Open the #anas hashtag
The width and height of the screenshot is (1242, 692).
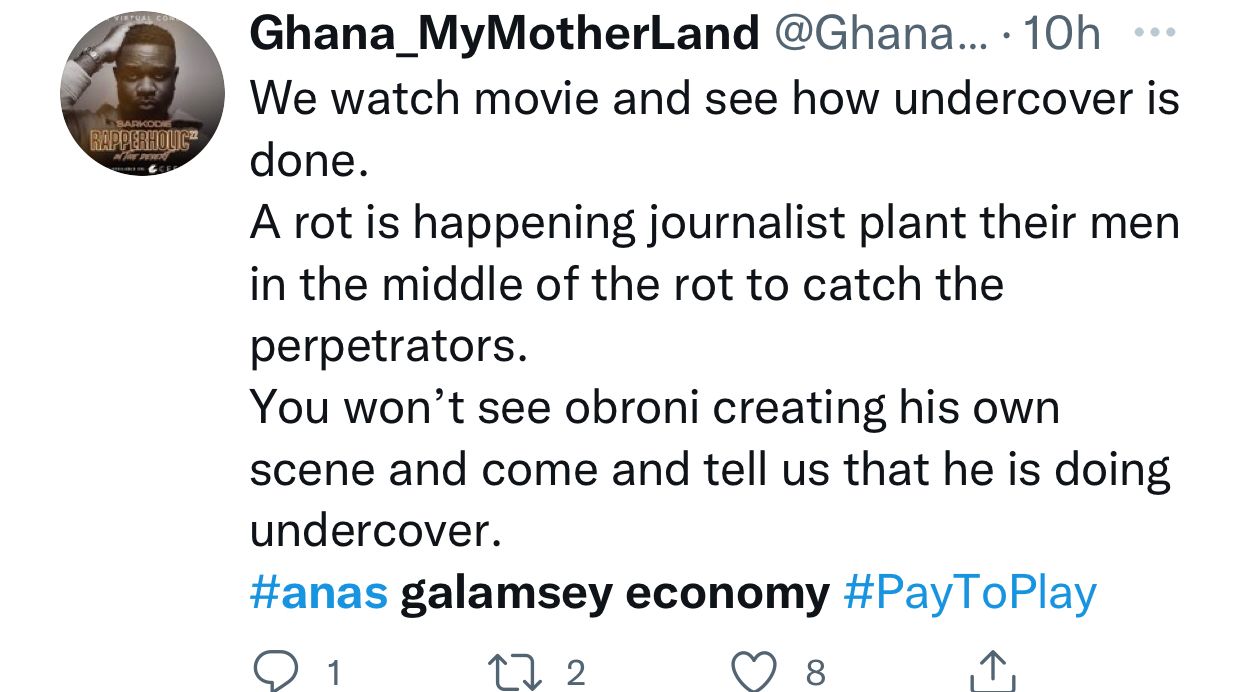318,593
